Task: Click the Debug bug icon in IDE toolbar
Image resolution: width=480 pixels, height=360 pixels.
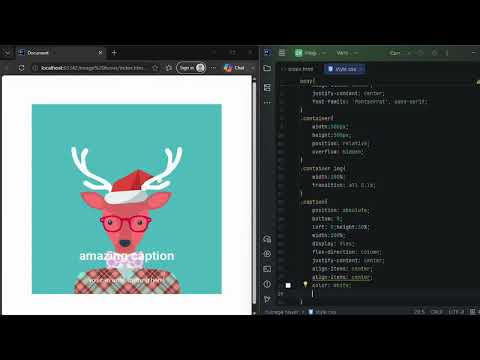Action: tap(434, 53)
